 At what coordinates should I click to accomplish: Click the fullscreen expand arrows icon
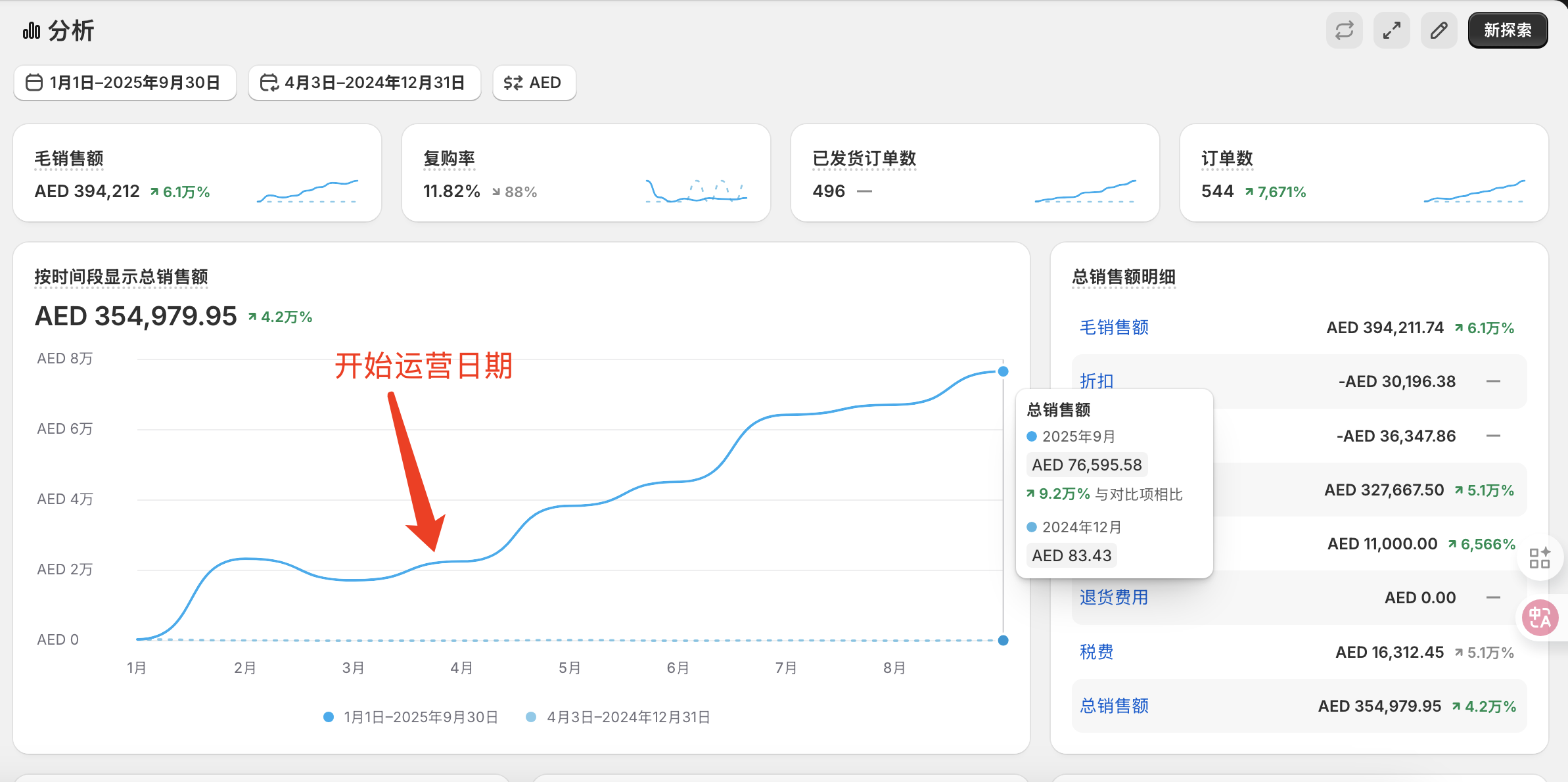1391,30
